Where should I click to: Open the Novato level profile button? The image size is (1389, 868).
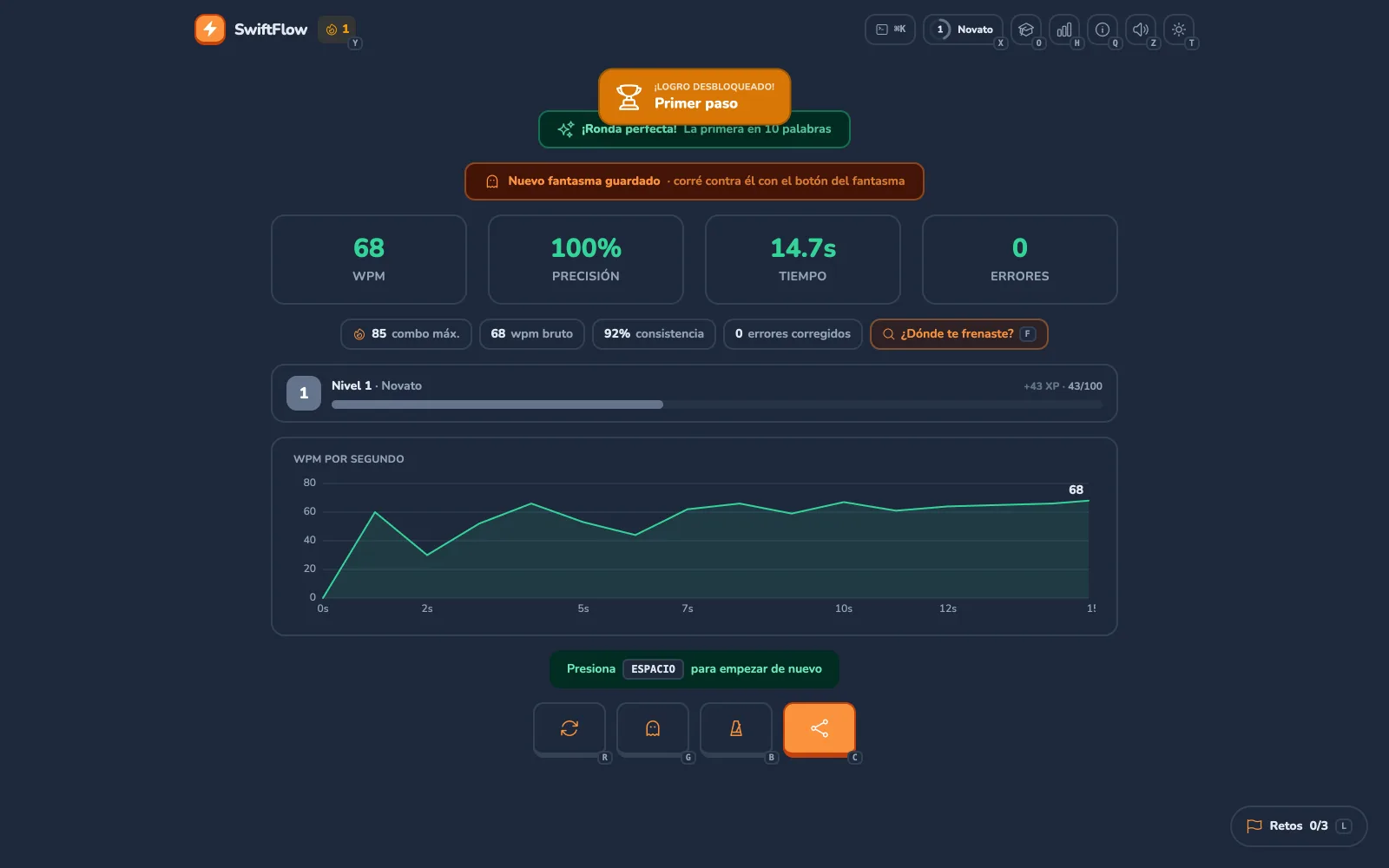click(964, 30)
